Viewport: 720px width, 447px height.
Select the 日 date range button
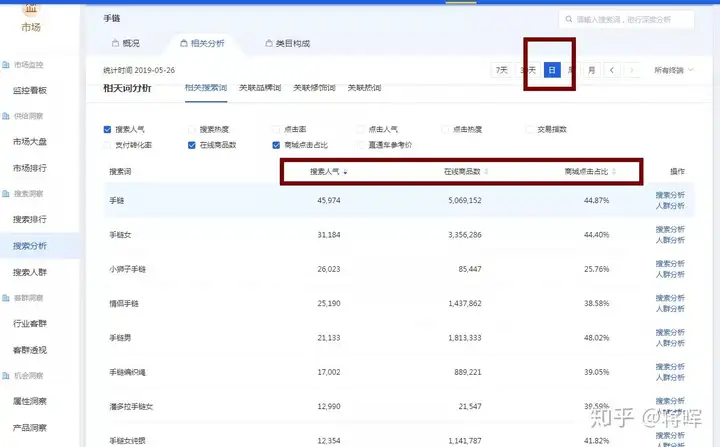pyautogui.click(x=552, y=70)
